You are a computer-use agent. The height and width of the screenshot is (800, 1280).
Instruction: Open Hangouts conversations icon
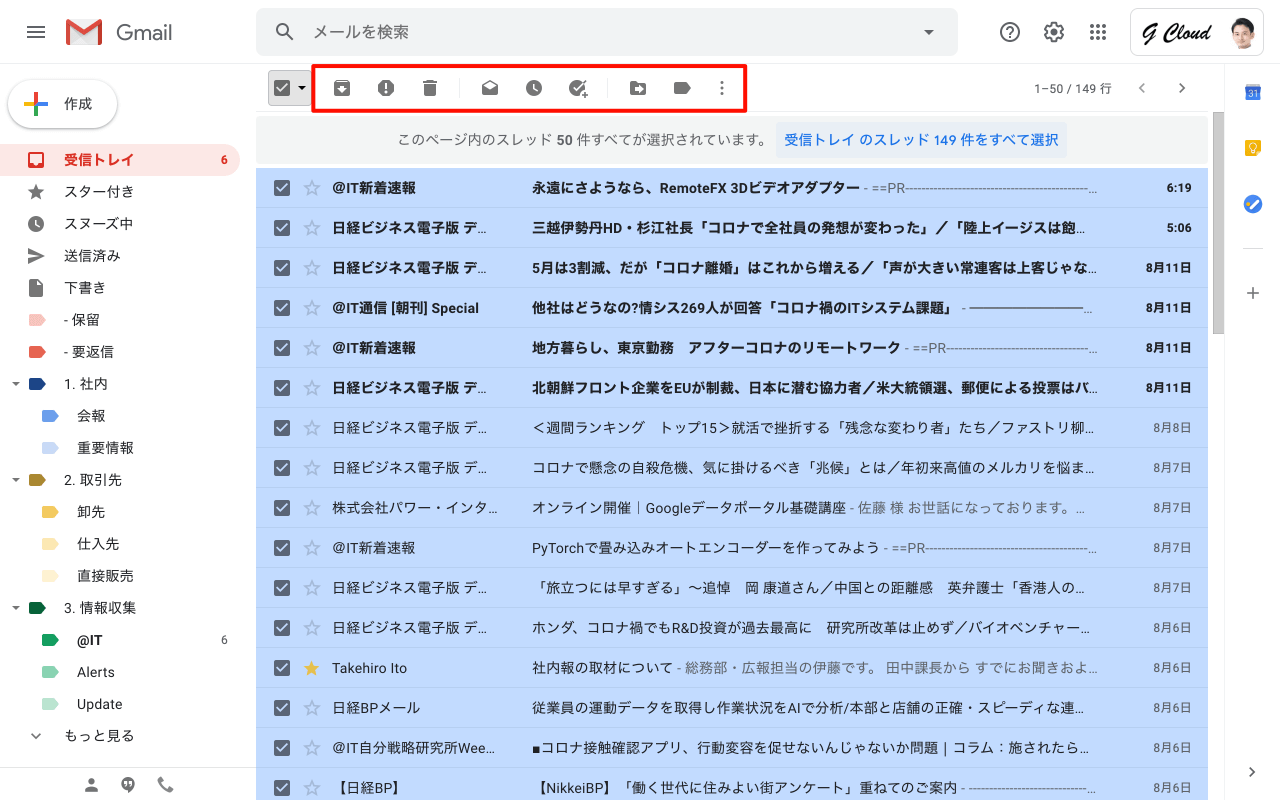[128, 785]
